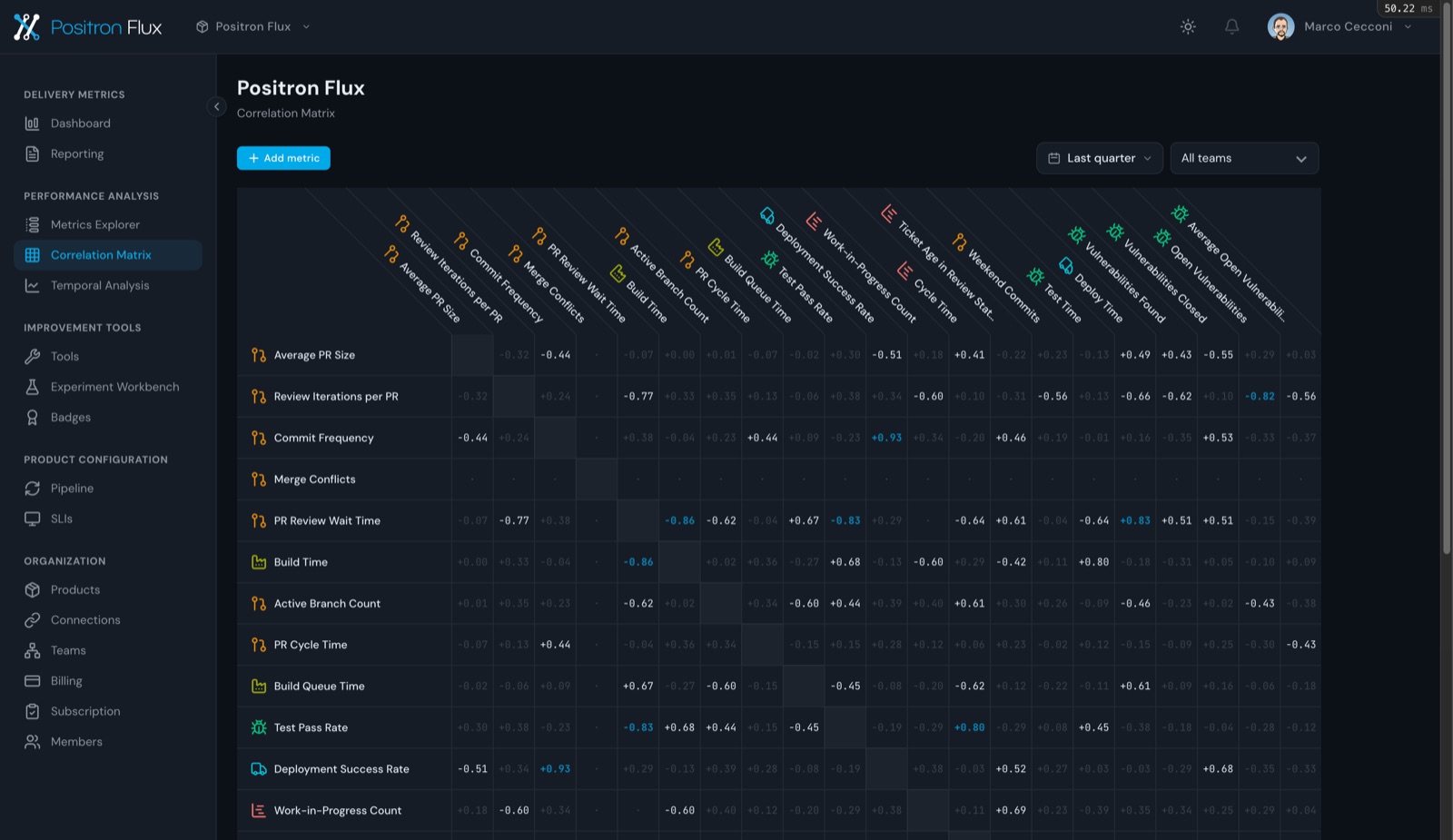Image resolution: width=1453 pixels, height=840 pixels.
Task: Toggle the light/dark theme sun icon
Action: click(1188, 27)
